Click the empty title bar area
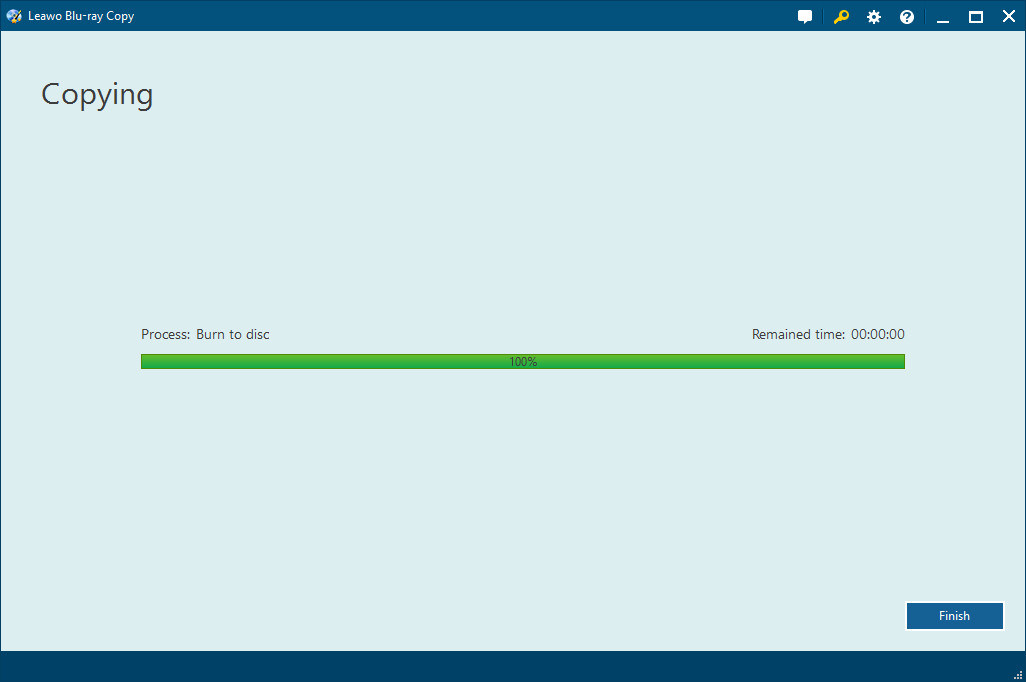1026x682 pixels. coord(450,16)
